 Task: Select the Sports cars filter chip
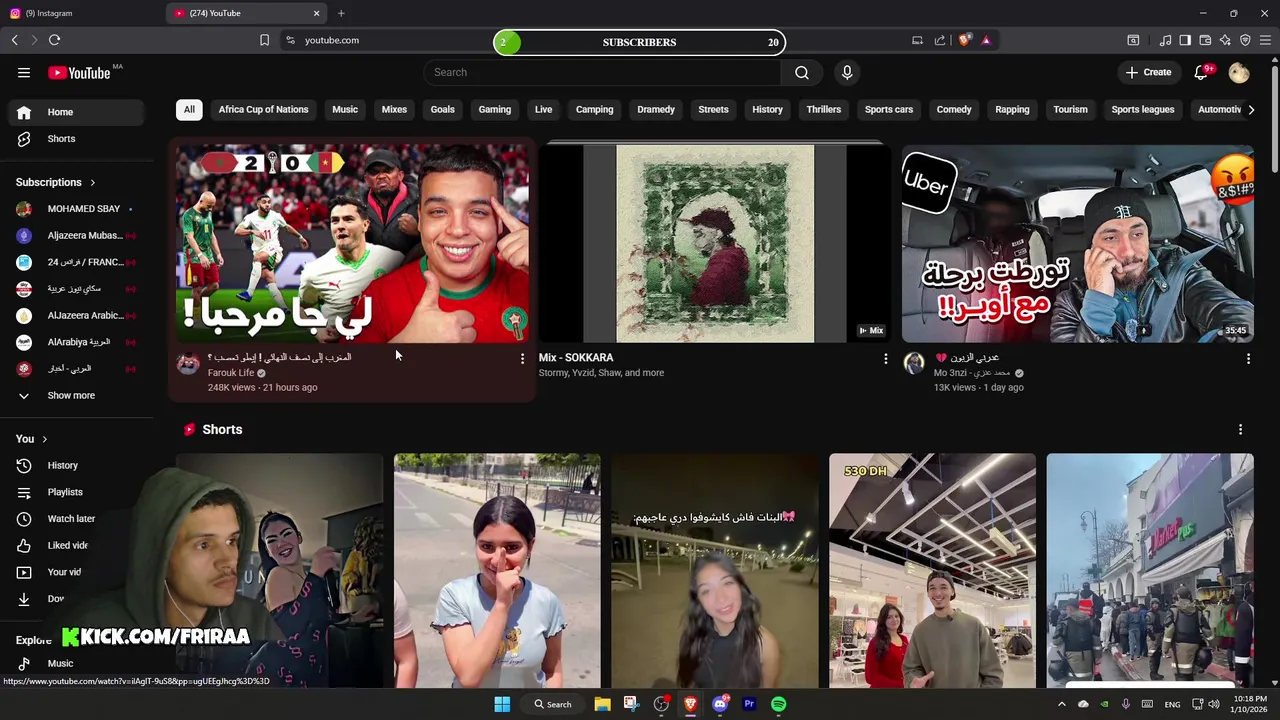click(x=889, y=109)
